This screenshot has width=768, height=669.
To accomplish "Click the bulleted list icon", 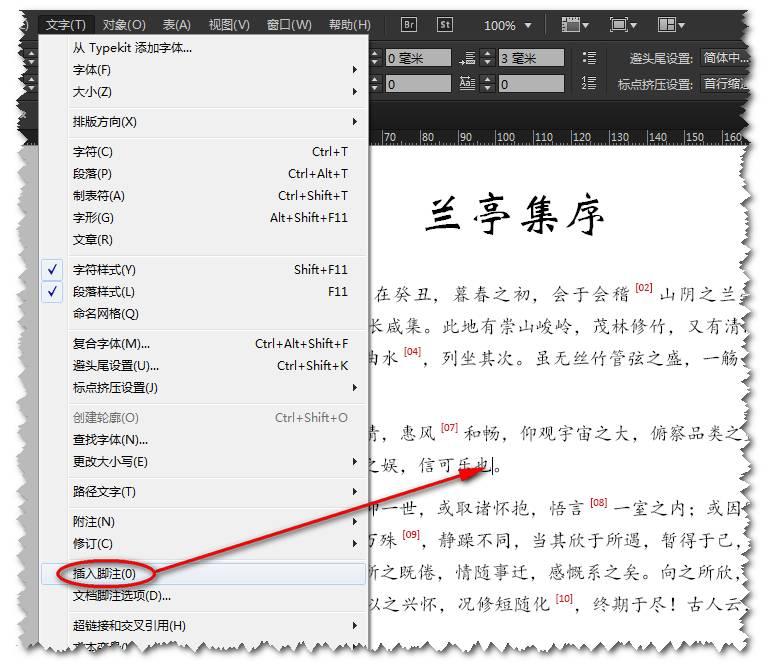I will [x=589, y=58].
